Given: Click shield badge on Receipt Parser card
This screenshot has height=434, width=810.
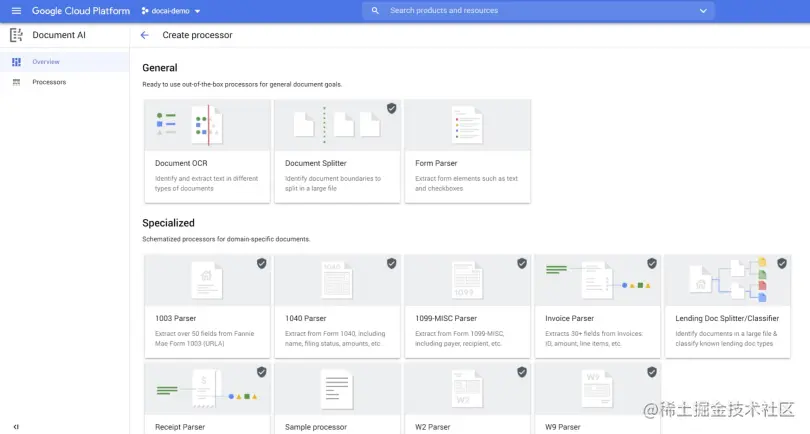Looking at the screenshot, I should (262, 372).
